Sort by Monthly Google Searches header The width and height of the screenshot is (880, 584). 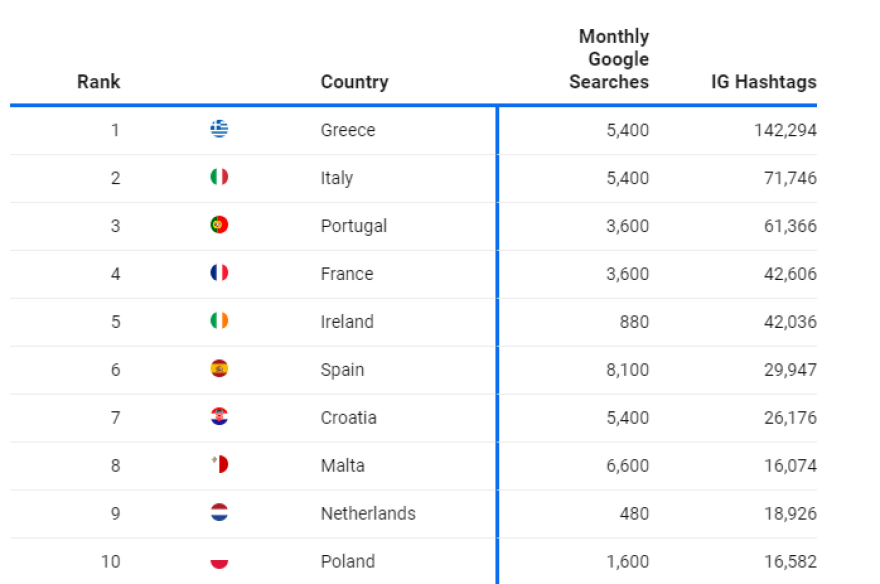coord(610,60)
